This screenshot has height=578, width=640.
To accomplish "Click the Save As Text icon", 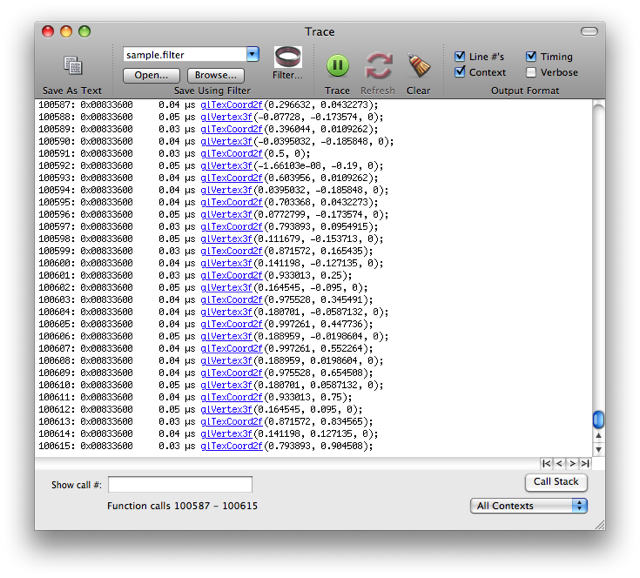I will click(72, 66).
